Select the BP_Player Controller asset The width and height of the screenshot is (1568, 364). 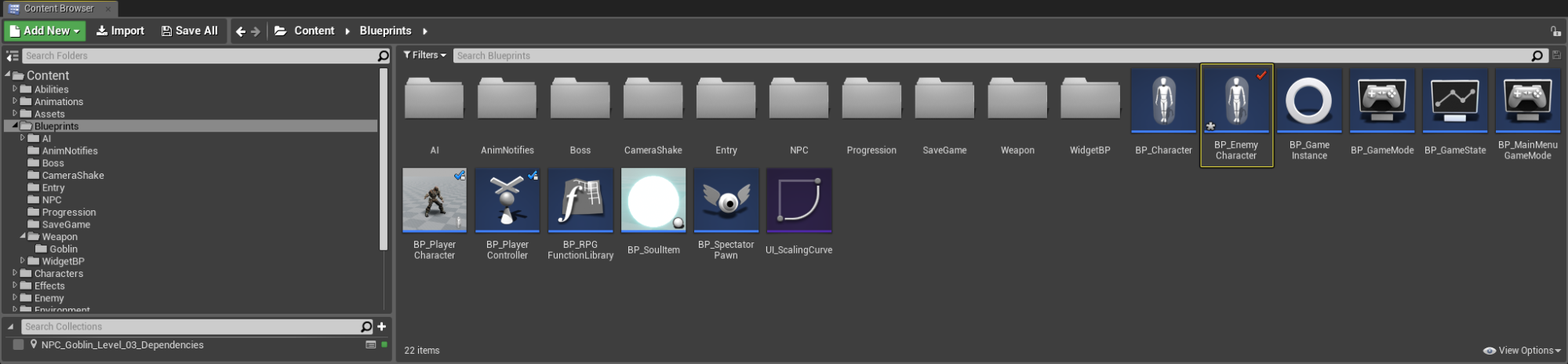(x=508, y=213)
